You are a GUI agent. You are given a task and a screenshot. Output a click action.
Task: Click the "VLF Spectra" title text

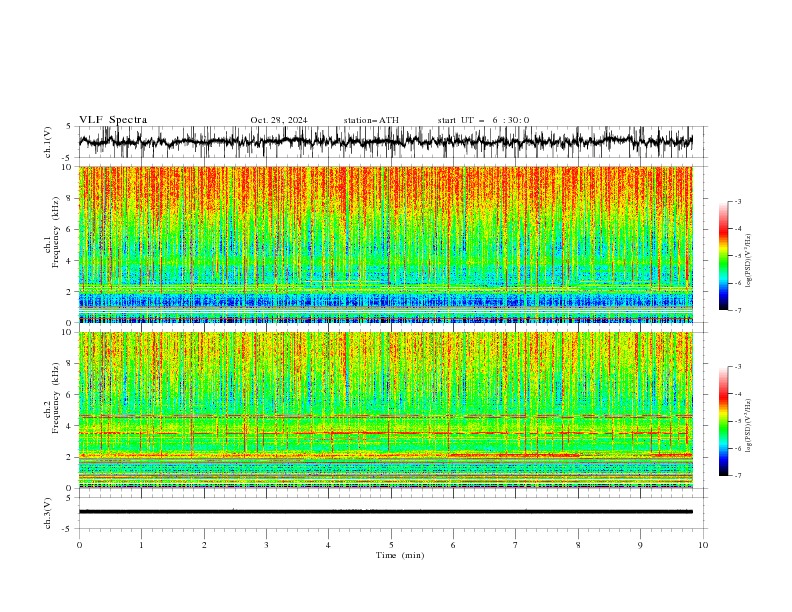point(113,120)
